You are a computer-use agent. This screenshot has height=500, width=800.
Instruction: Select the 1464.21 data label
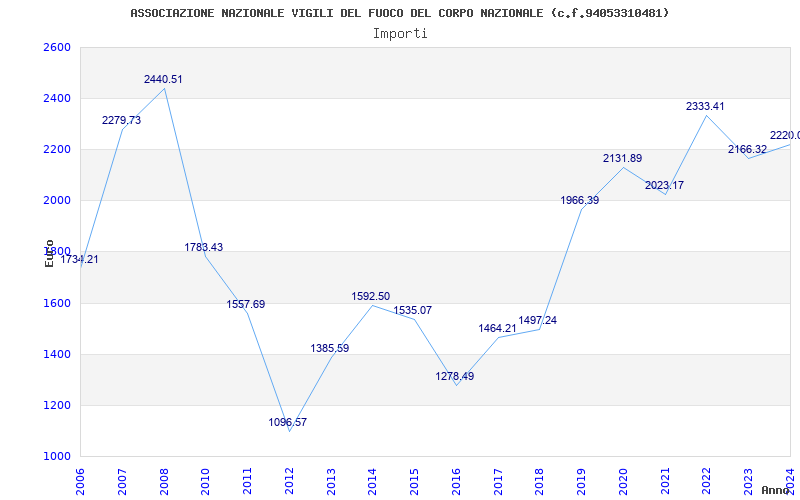[x=497, y=329]
